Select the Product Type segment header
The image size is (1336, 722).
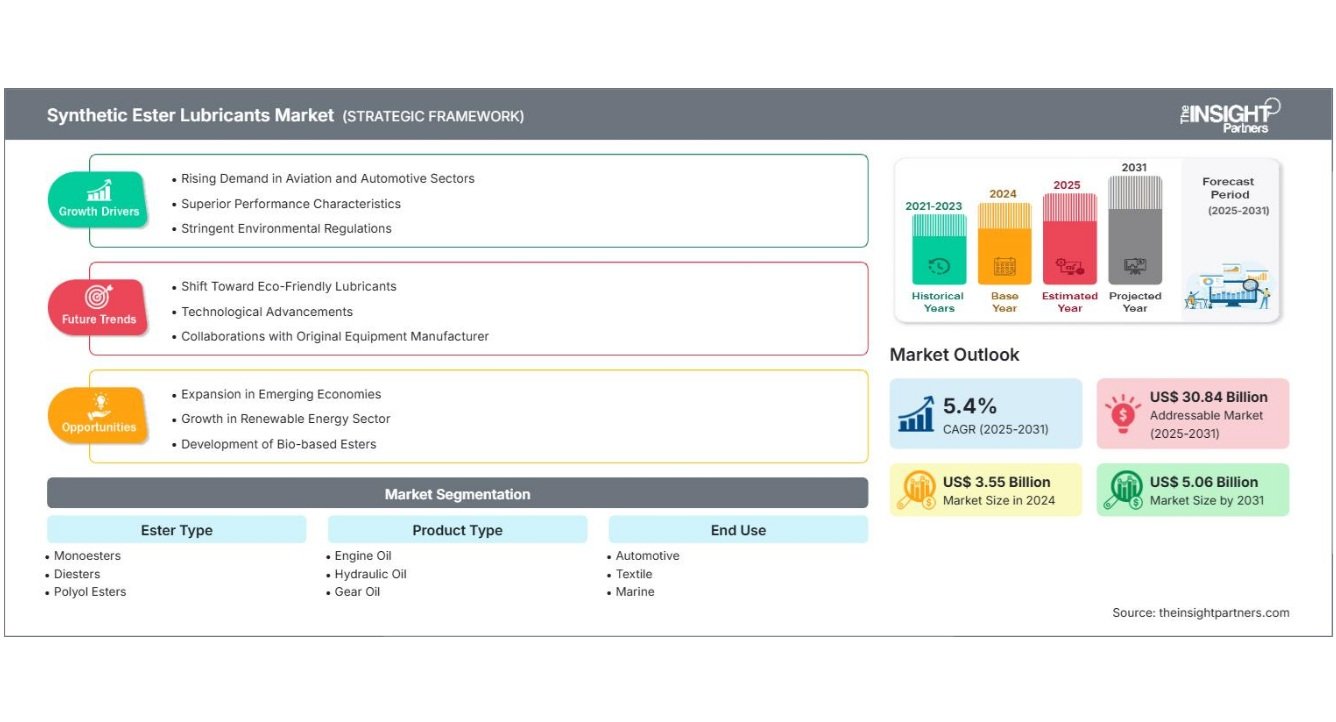(x=457, y=530)
